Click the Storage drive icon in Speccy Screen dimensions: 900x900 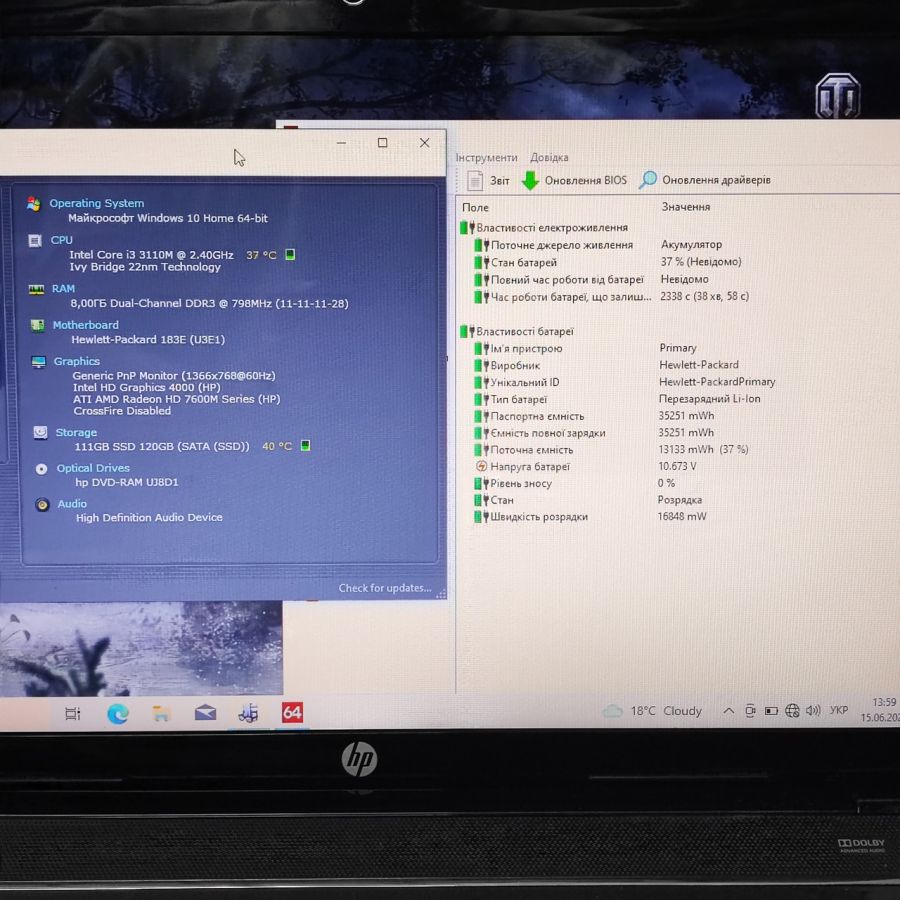tap(40, 432)
